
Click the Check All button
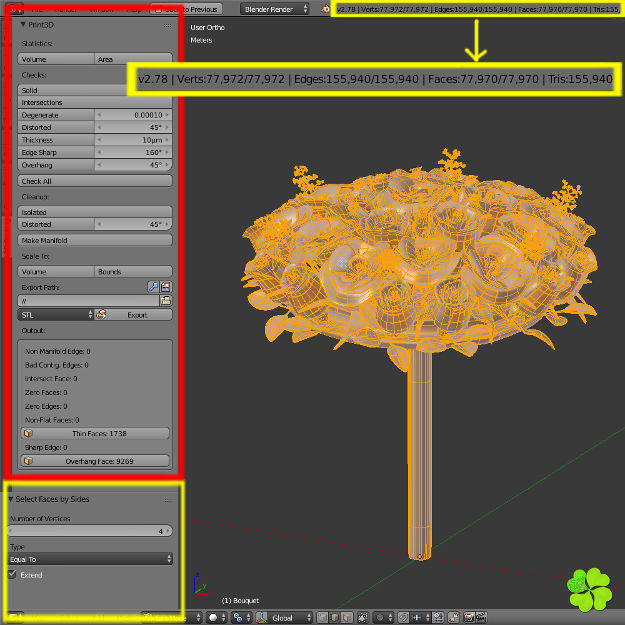(95, 181)
